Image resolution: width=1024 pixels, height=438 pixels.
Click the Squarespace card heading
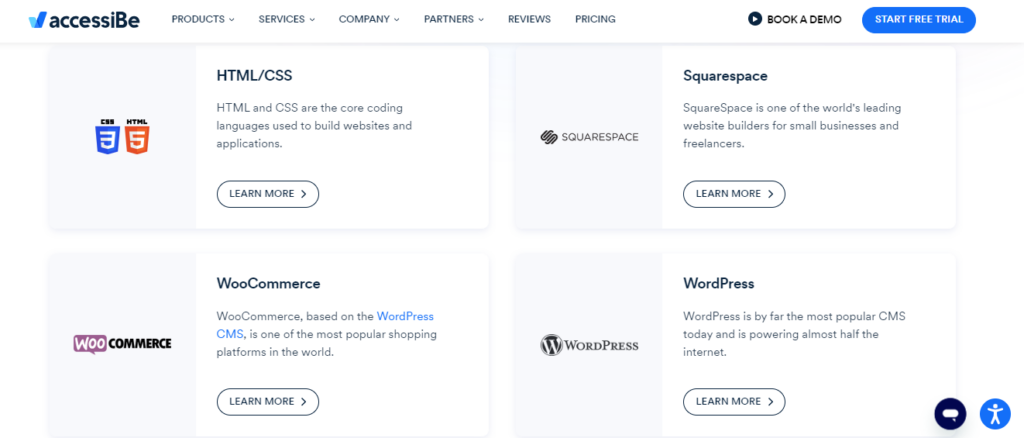click(x=725, y=76)
